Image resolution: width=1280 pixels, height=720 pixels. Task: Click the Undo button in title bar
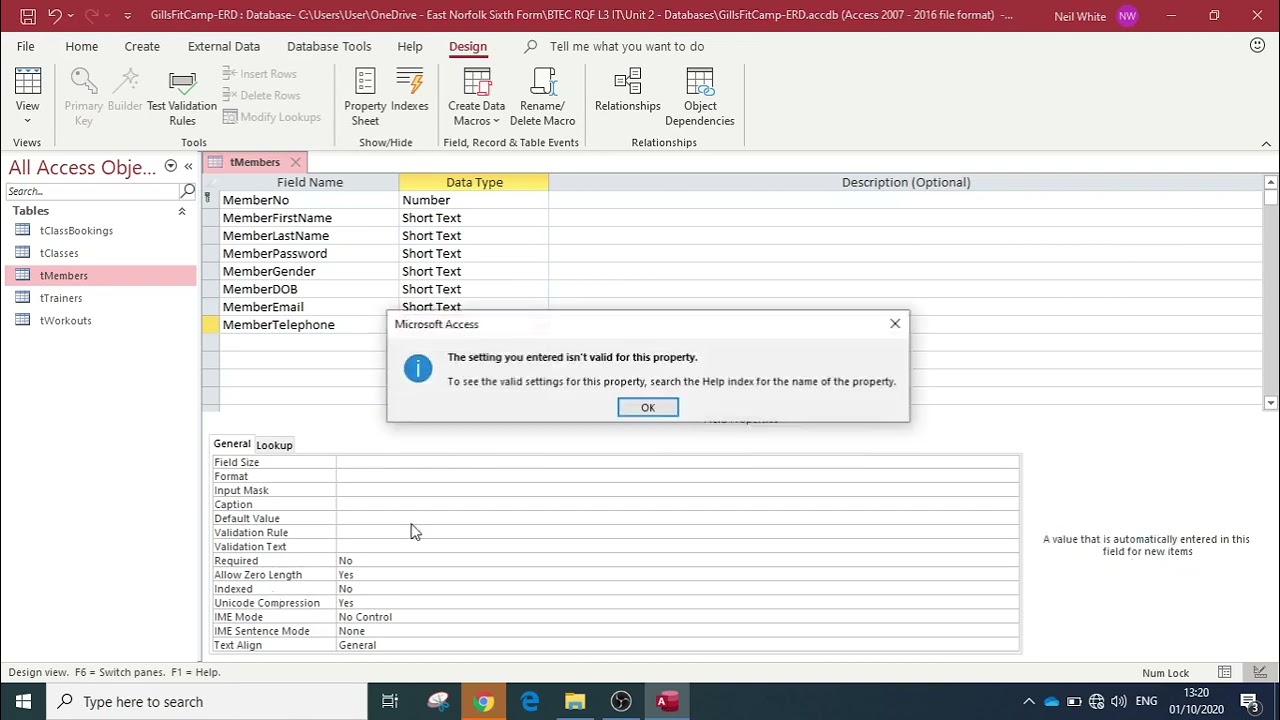point(55,16)
